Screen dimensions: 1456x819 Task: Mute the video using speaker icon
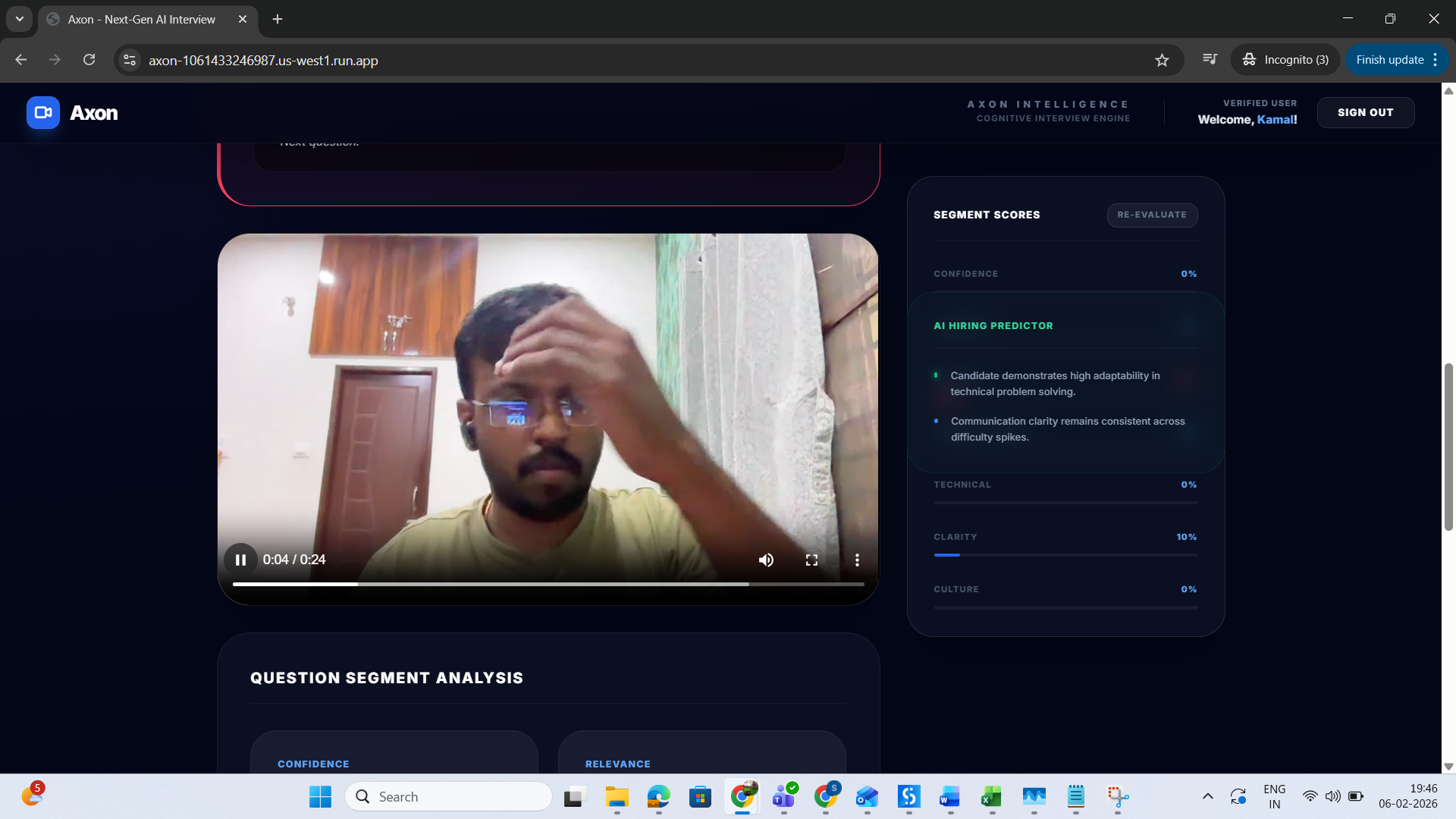point(766,560)
